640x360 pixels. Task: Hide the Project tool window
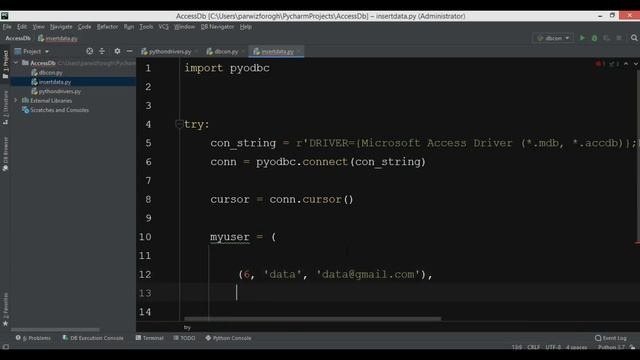pyautogui.click(x=129, y=51)
